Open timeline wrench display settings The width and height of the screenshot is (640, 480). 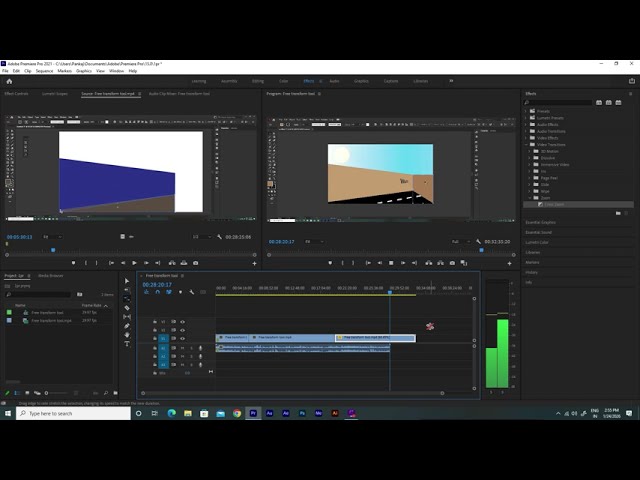pos(191,292)
